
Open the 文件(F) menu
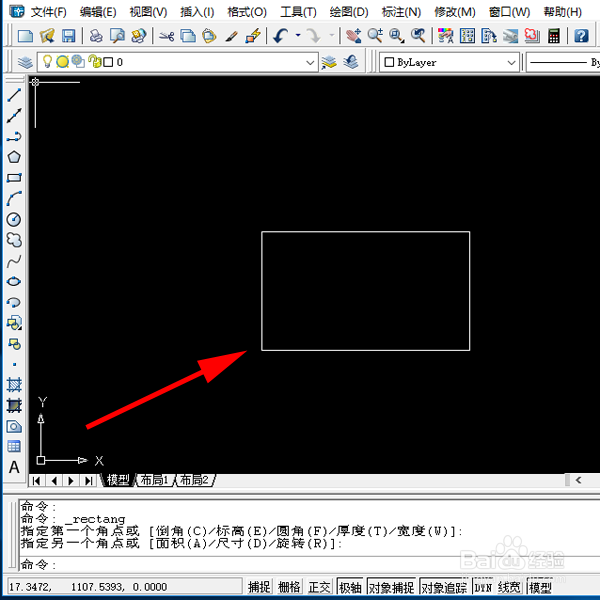point(48,12)
